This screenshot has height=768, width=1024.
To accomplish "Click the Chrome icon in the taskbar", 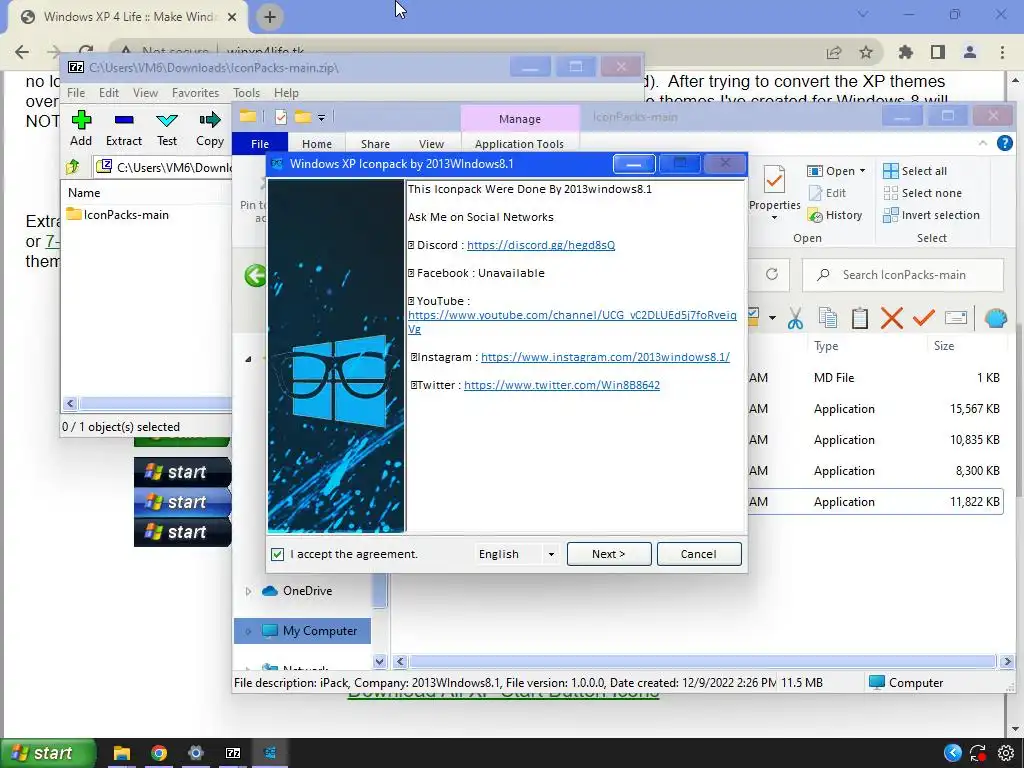I will click(159, 753).
